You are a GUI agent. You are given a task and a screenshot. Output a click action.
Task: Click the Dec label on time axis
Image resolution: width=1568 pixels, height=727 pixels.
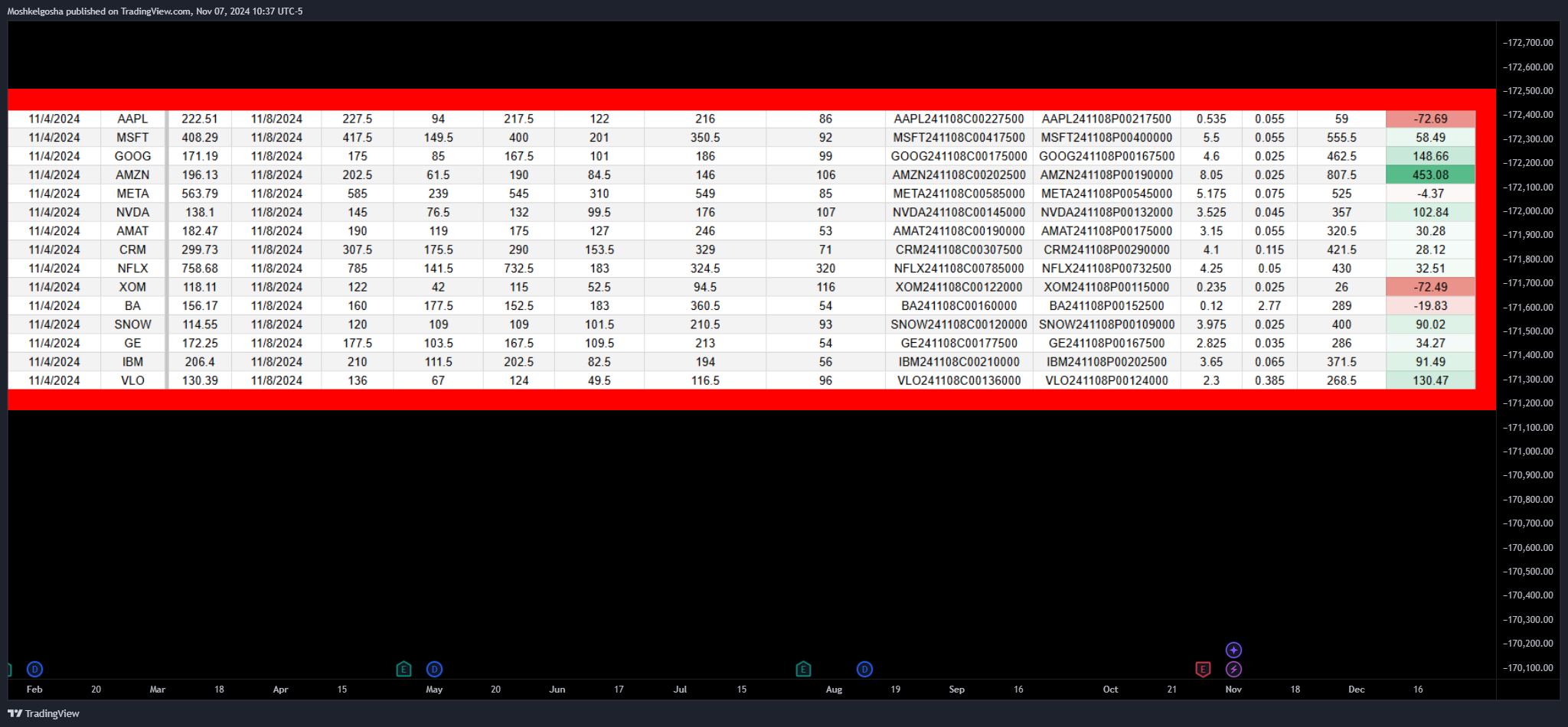pyautogui.click(x=1357, y=690)
